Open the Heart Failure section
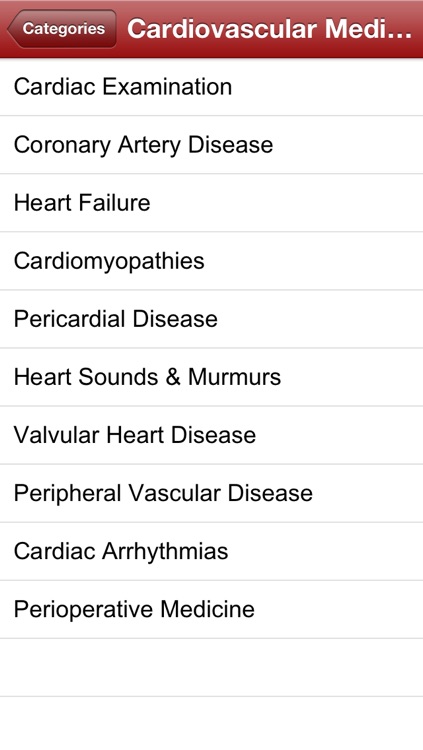The height and width of the screenshot is (750, 423). 212,203
